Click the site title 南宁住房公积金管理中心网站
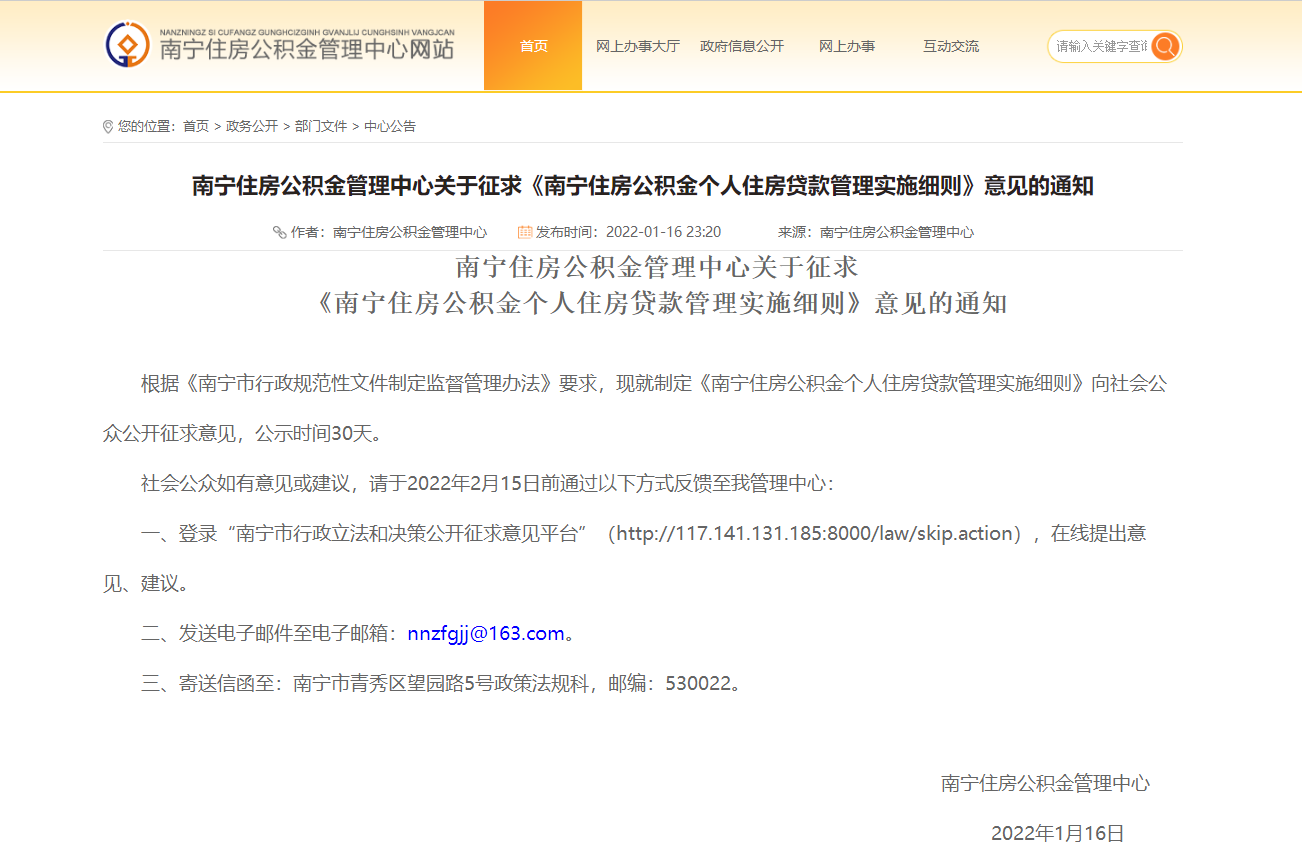1302x866 pixels. pyautogui.click(x=306, y=48)
